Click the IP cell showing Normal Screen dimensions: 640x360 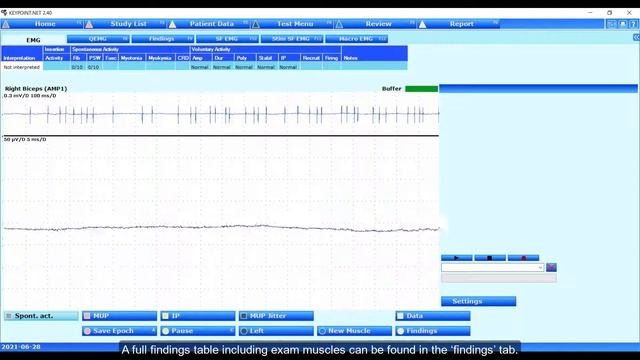289,67
